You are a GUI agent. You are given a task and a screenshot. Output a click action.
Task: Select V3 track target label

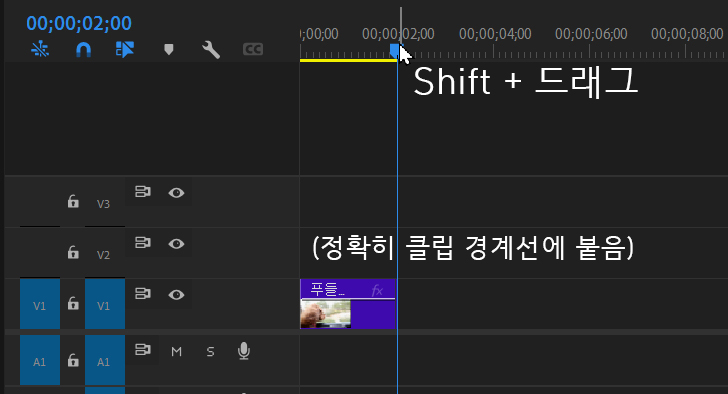(x=104, y=204)
